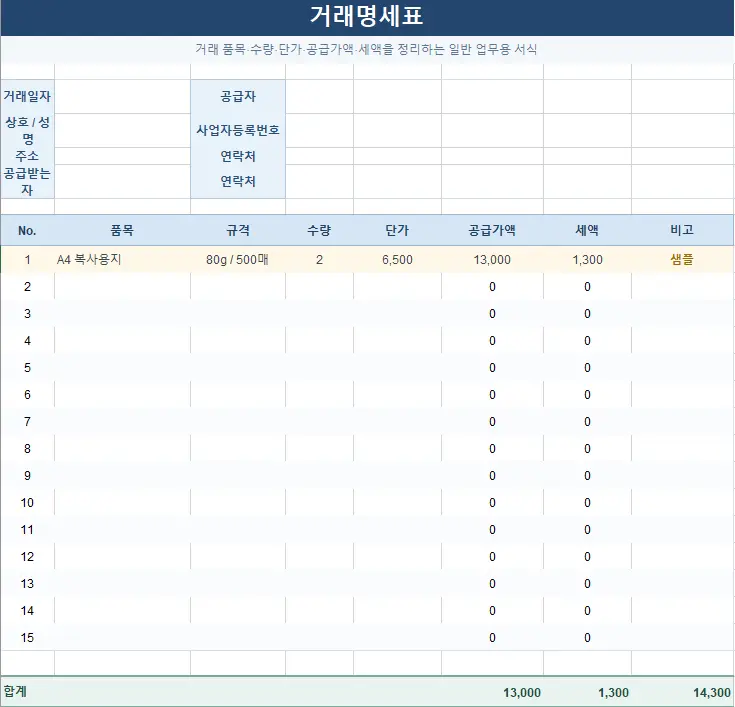Click the No. column header
Viewport: 735px width, 707px height.
[27, 230]
